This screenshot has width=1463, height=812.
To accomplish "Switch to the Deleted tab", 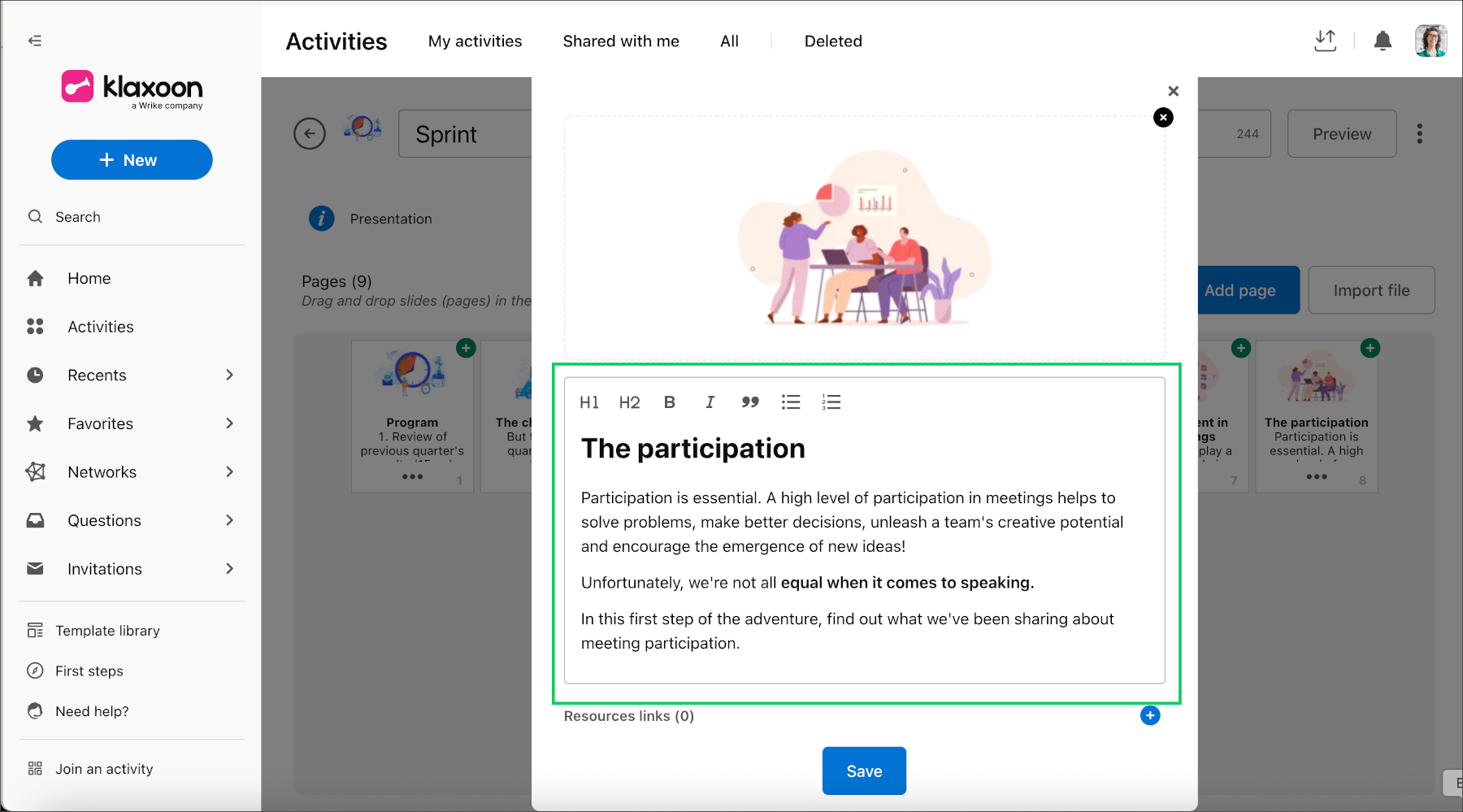I will point(833,41).
